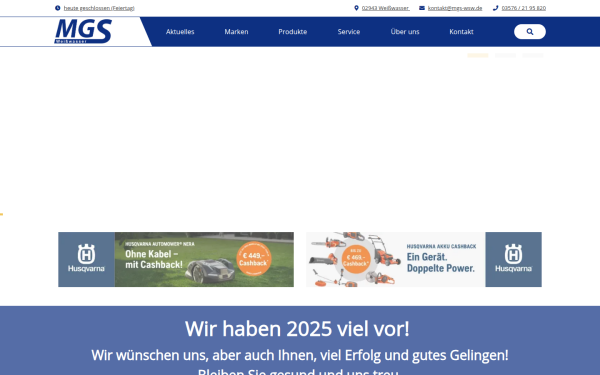Click the phone handset icon
Image resolution: width=600 pixels, height=375 pixels.
[496, 8]
